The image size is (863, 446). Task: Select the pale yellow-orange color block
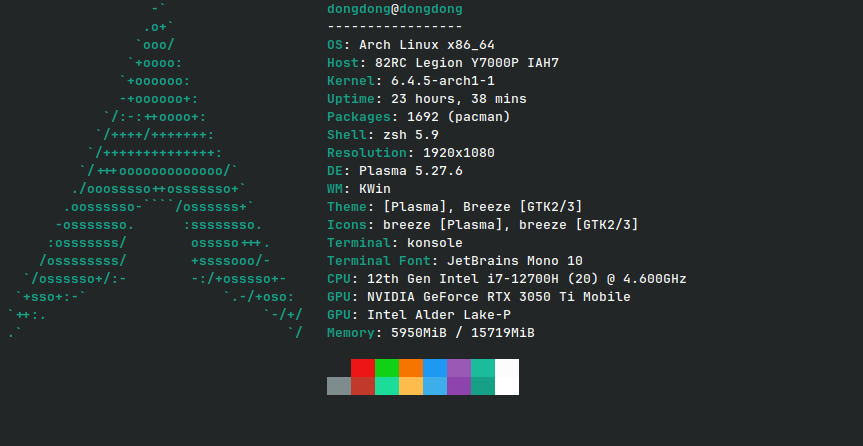tap(411, 386)
